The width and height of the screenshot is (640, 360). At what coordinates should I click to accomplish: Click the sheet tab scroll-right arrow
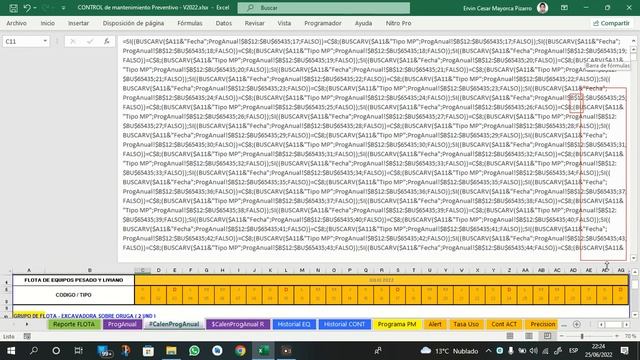27,324
